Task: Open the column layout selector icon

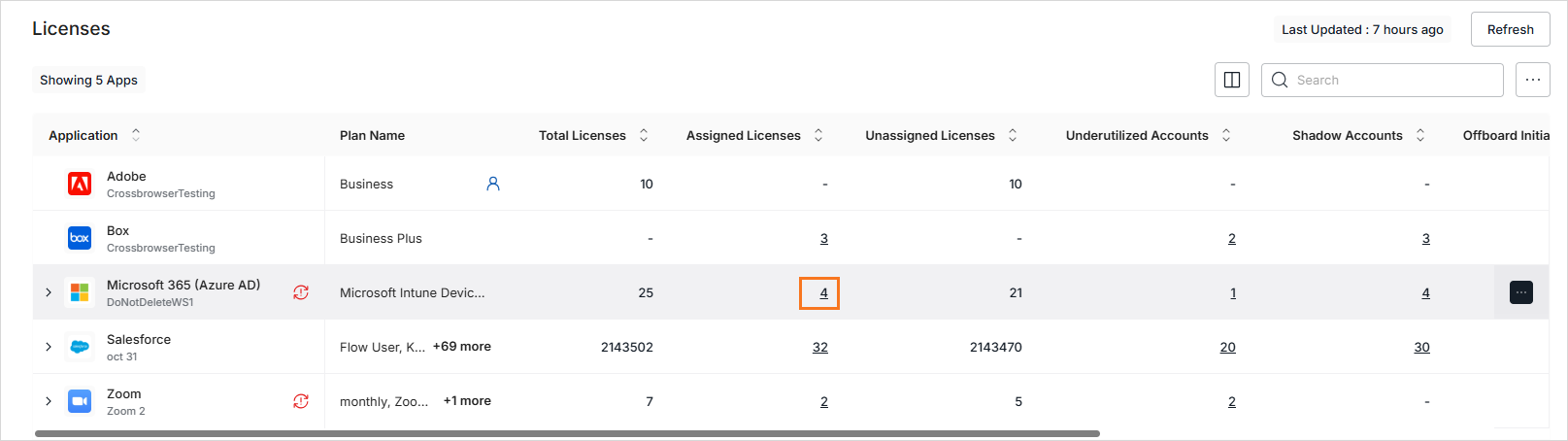Action: tap(1232, 80)
